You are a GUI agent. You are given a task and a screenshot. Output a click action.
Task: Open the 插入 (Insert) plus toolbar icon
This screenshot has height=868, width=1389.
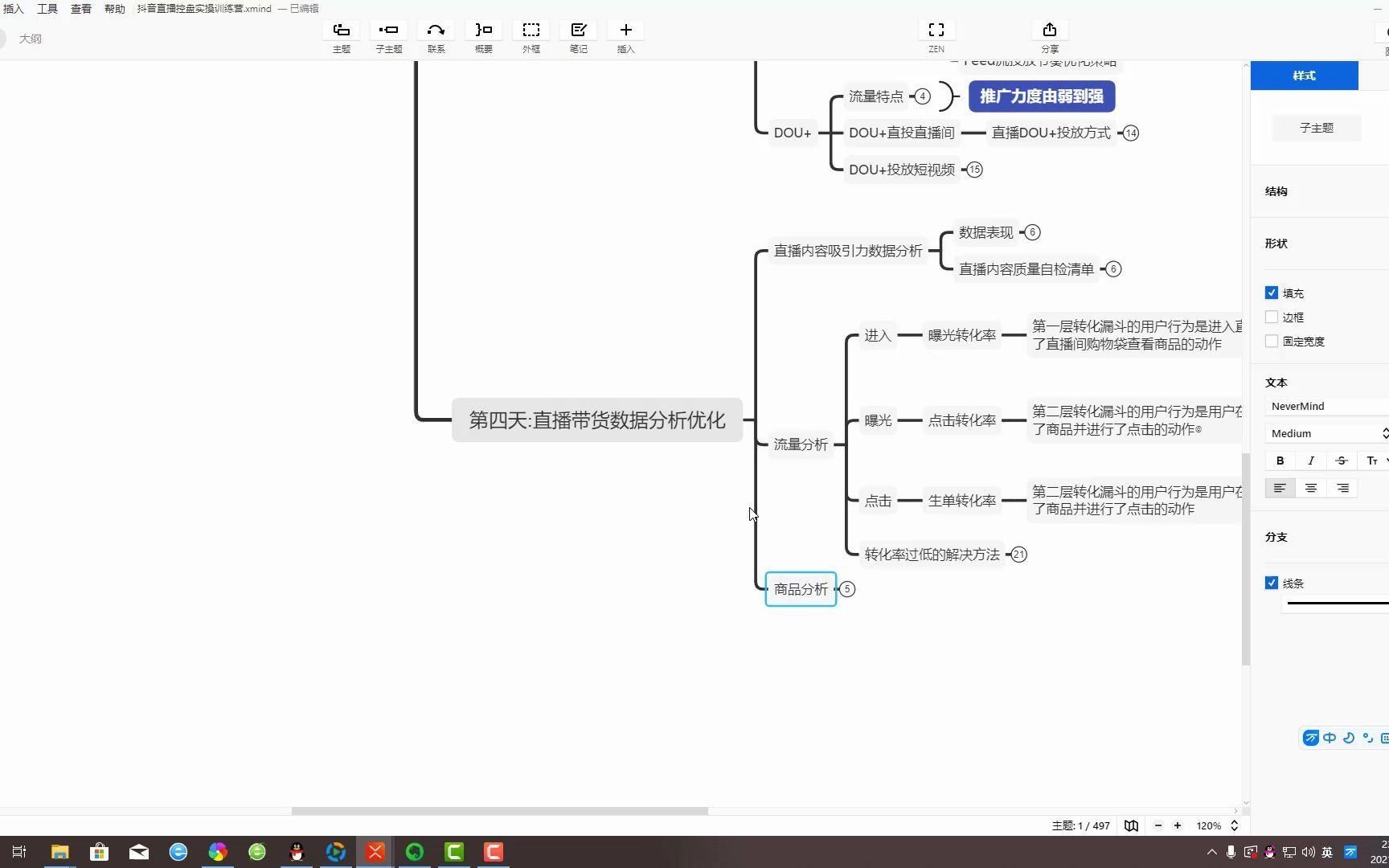click(625, 31)
